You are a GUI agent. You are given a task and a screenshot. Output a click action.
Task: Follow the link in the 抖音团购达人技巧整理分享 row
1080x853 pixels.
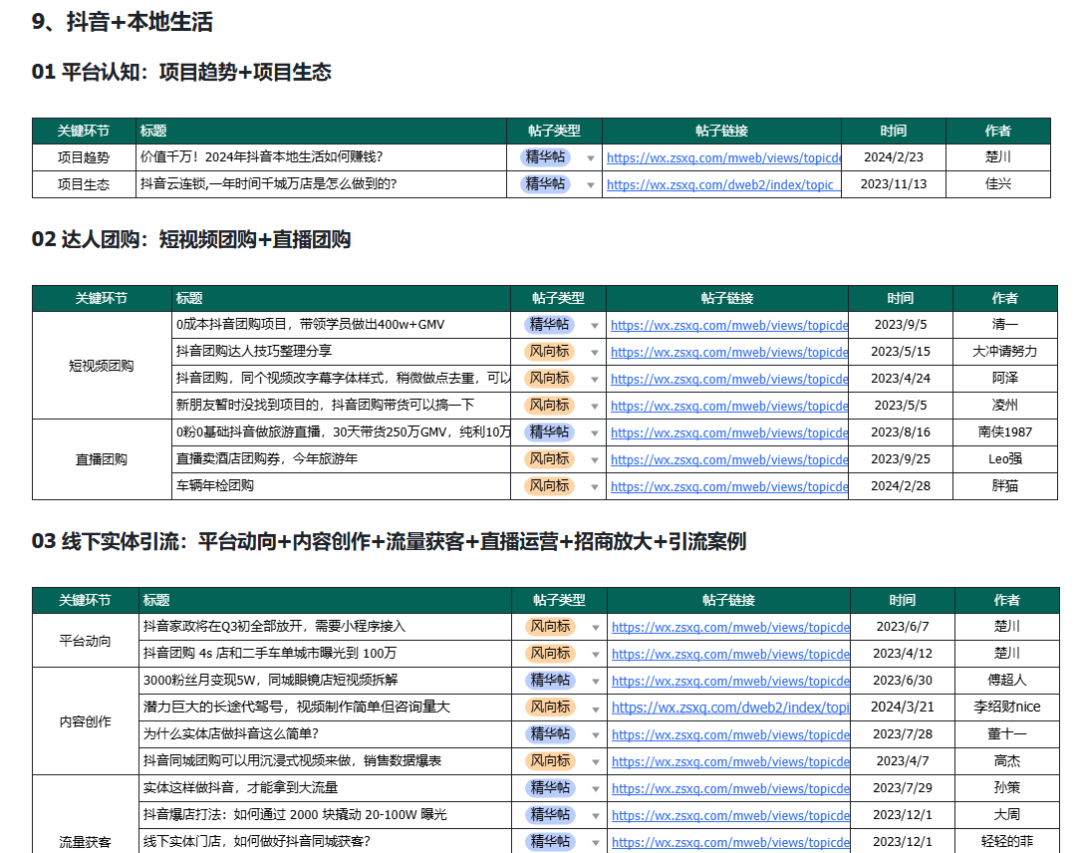729,352
